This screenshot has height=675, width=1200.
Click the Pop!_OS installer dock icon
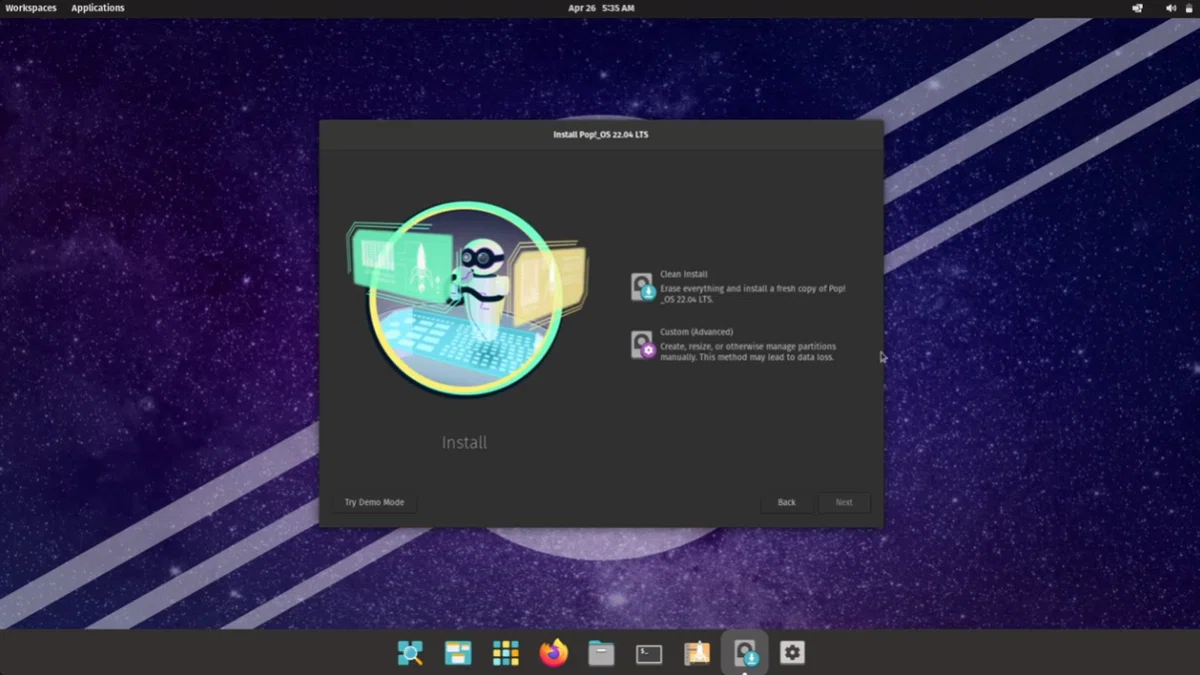coord(745,654)
